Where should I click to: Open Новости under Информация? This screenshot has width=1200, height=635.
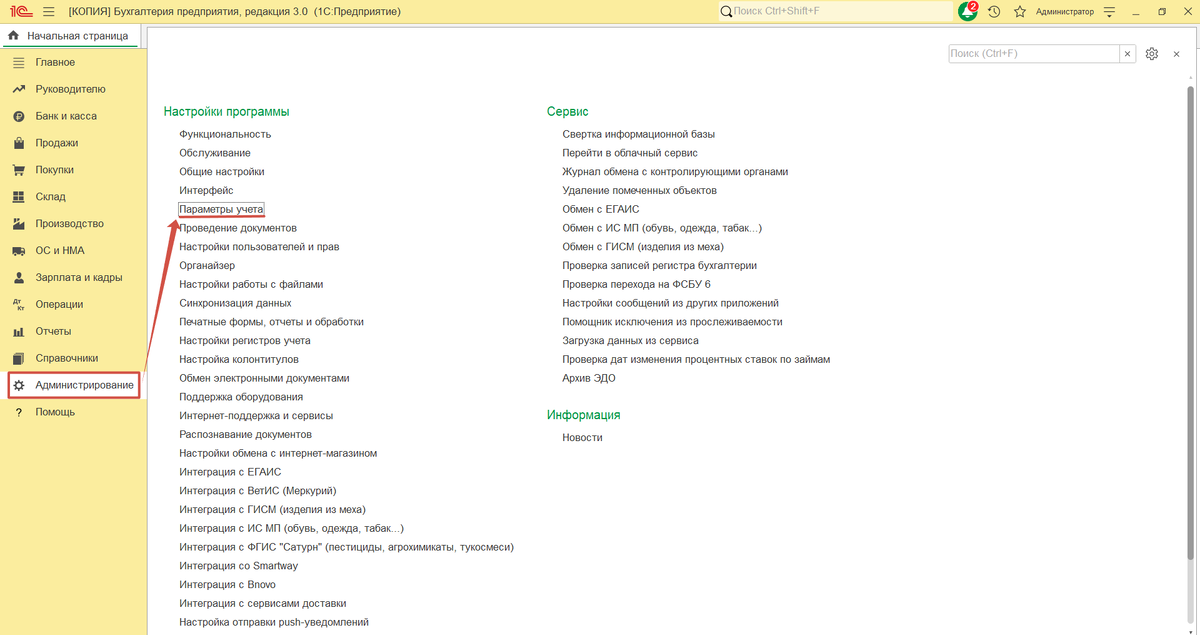pos(582,437)
